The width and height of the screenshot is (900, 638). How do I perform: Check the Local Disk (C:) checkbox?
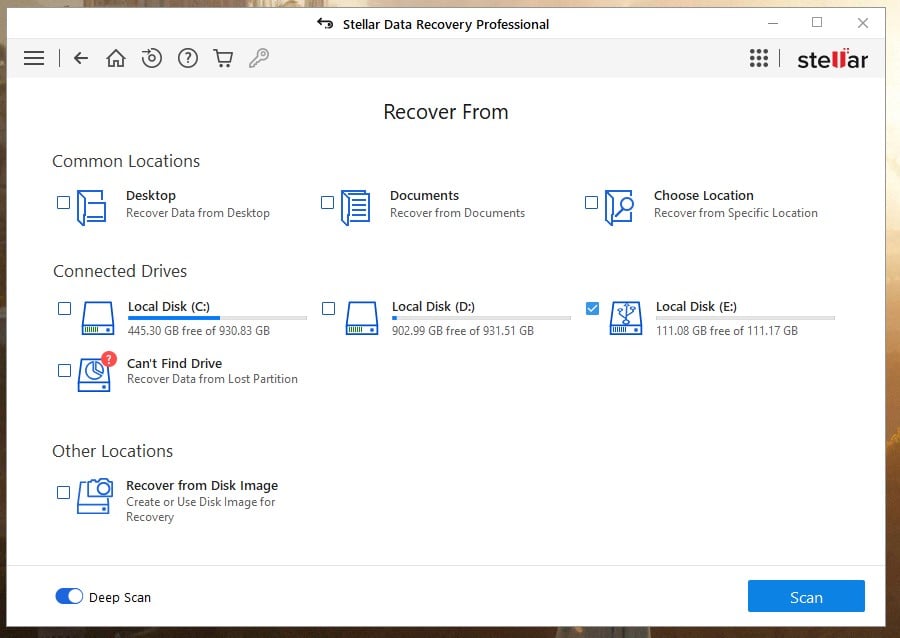point(64,309)
